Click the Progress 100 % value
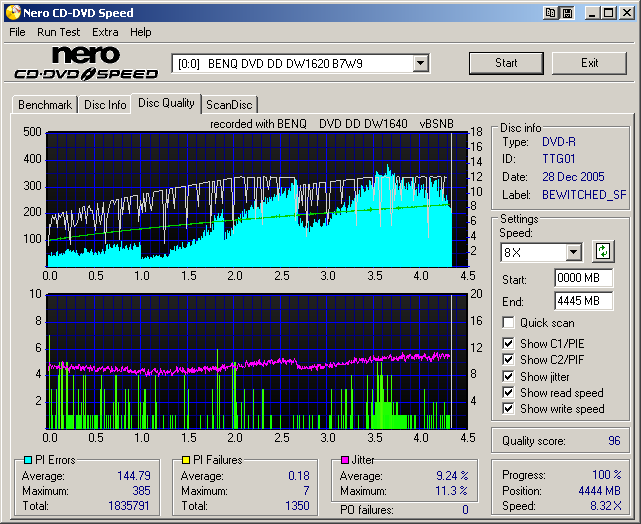The height and width of the screenshot is (524, 641). coord(607,475)
